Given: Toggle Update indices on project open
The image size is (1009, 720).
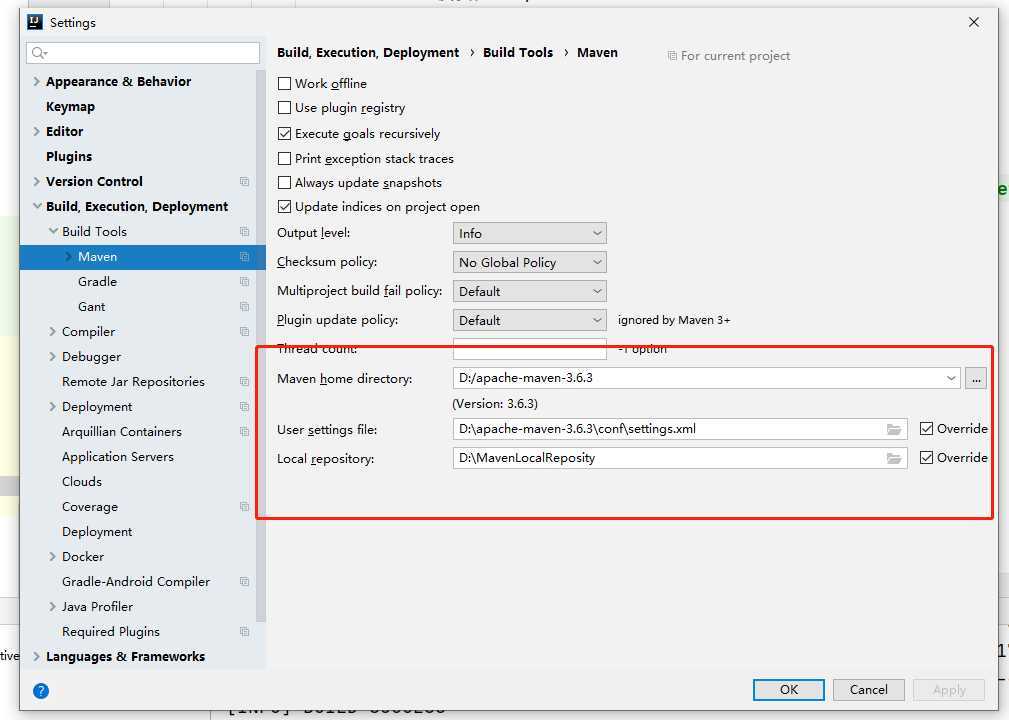Looking at the screenshot, I should 284,207.
